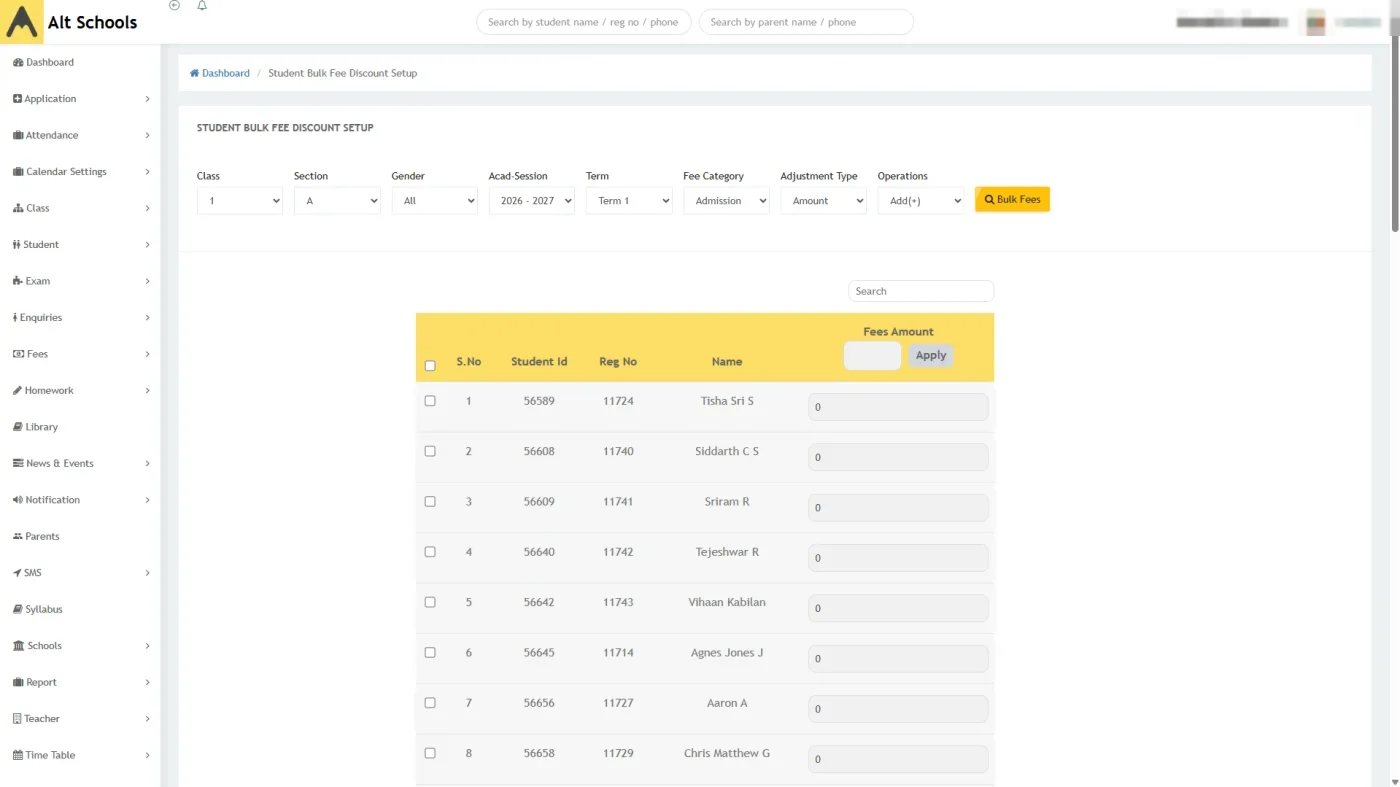Click the back arrow icon in header
1400x787 pixels.
(x=175, y=5)
